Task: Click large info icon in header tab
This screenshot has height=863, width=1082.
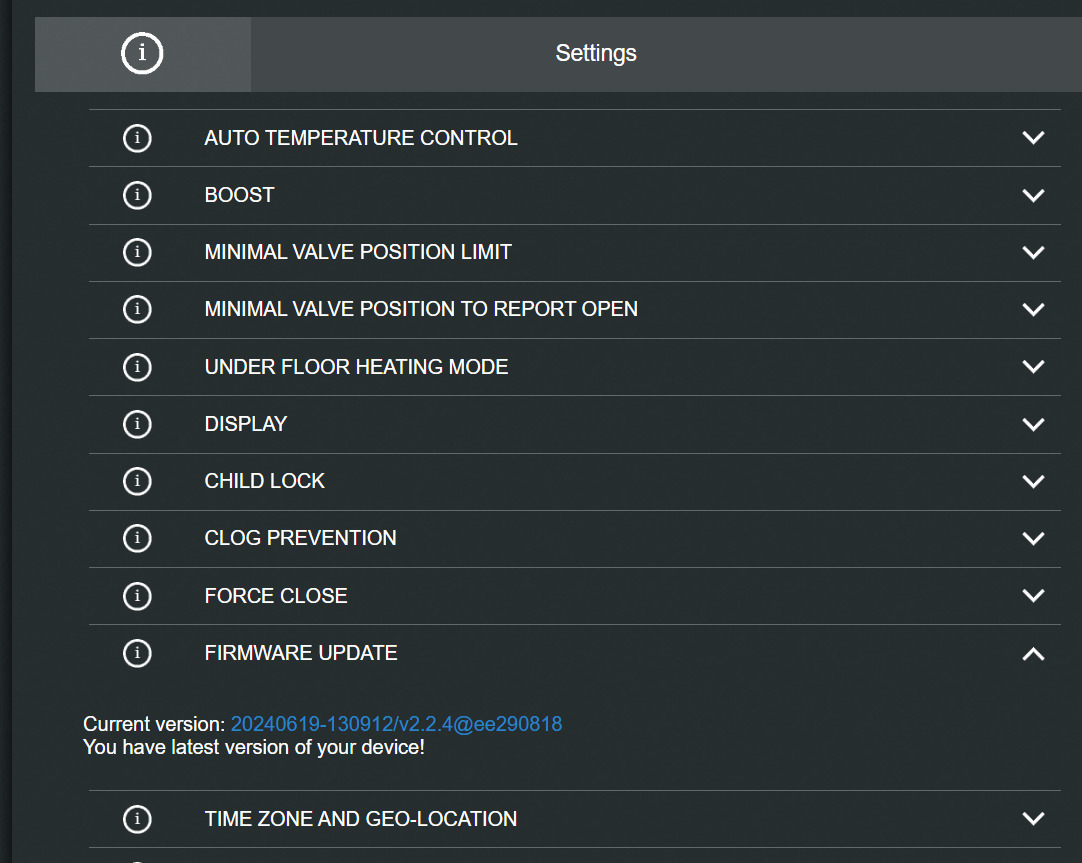Action: point(142,54)
